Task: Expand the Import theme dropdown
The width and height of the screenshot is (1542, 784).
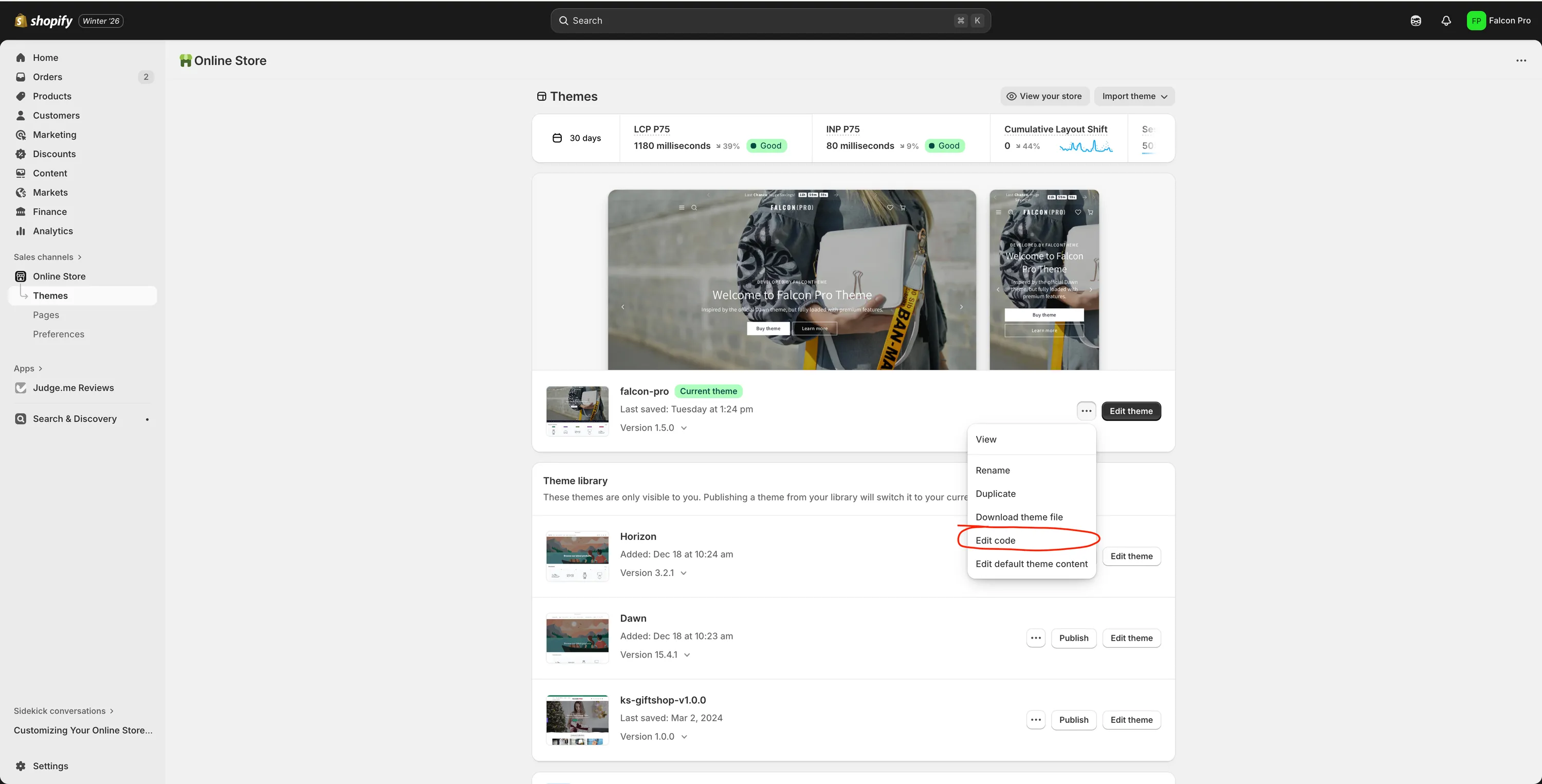Action: point(1134,97)
